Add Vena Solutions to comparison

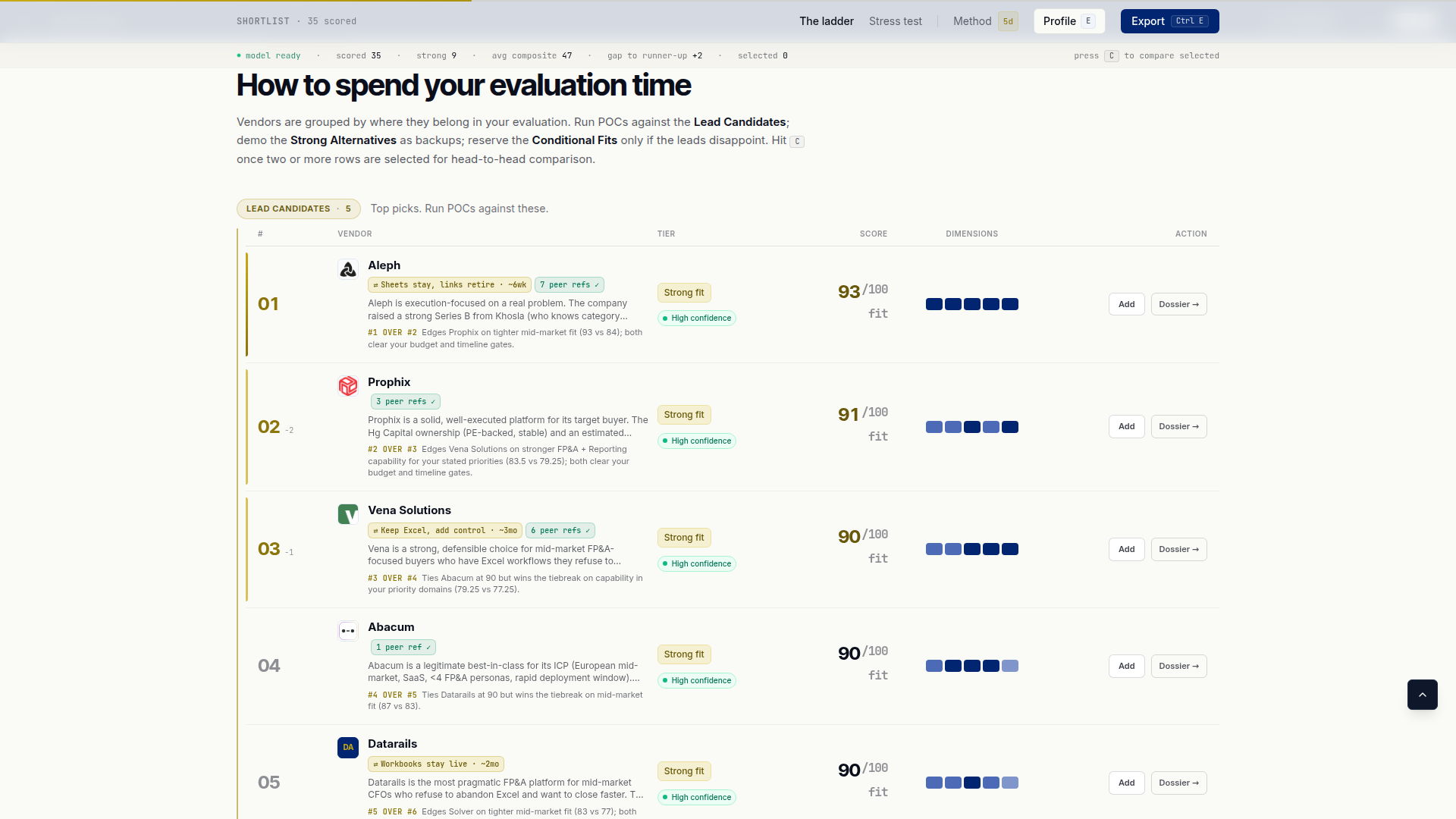1127,549
